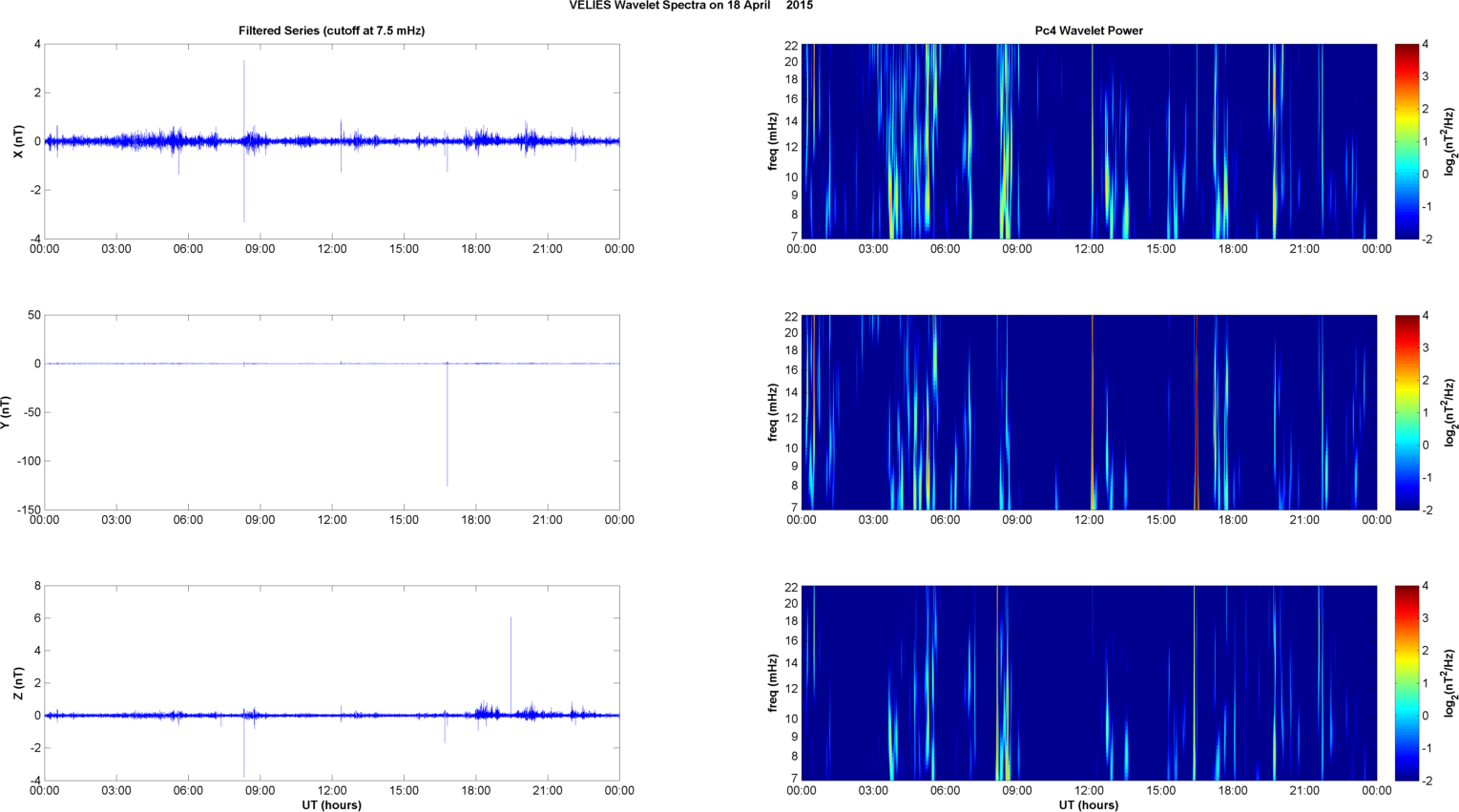The image size is (1459, 812).
Task: Select the 'Y (nT)' y-axis label
Action: click(8, 412)
